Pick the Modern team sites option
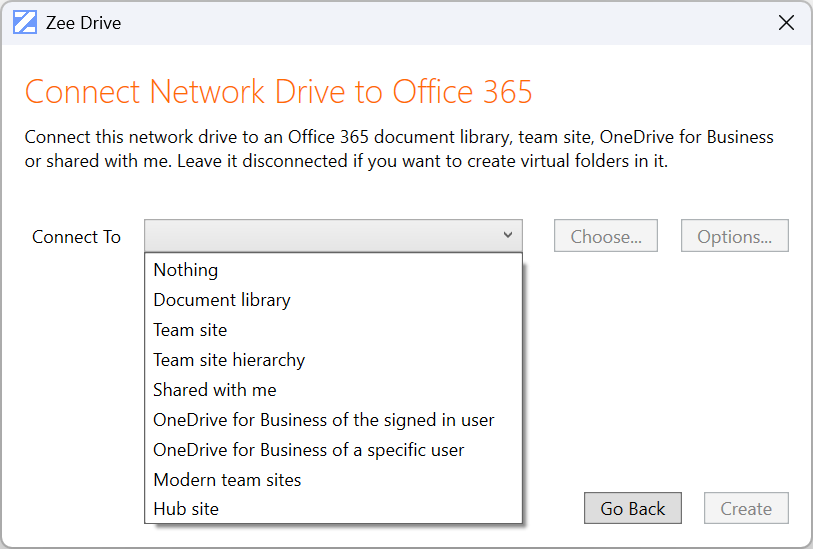 coord(227,480)
